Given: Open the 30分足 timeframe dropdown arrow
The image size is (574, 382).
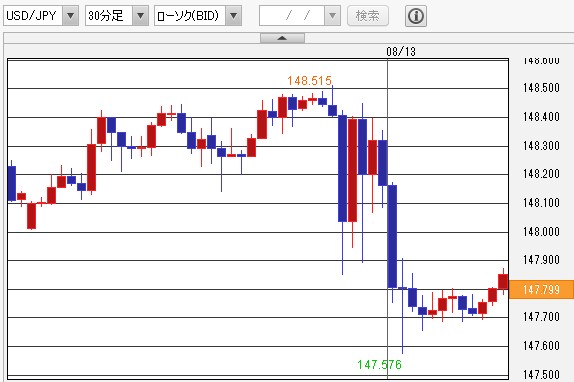Looking at the screenshot, I should click(x=140, y=16).
